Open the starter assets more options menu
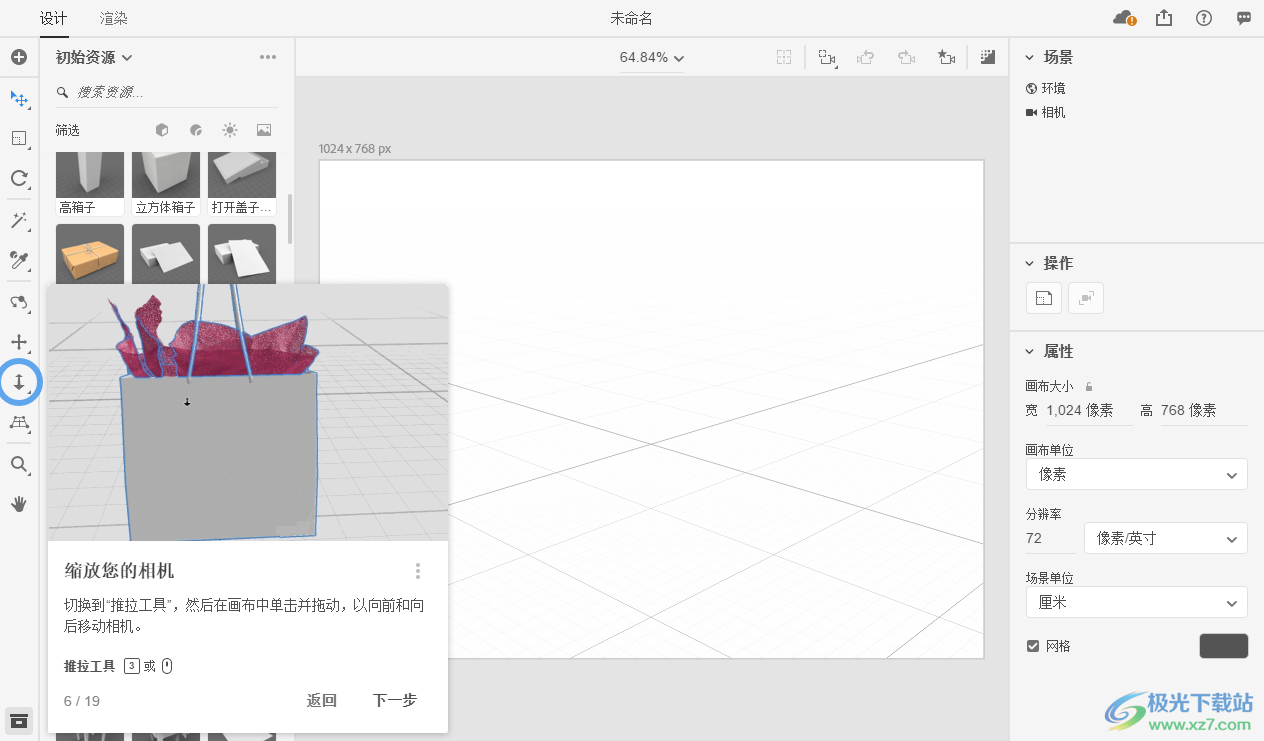This screenshot has width=1264, height=741. [x=268, y=57]
